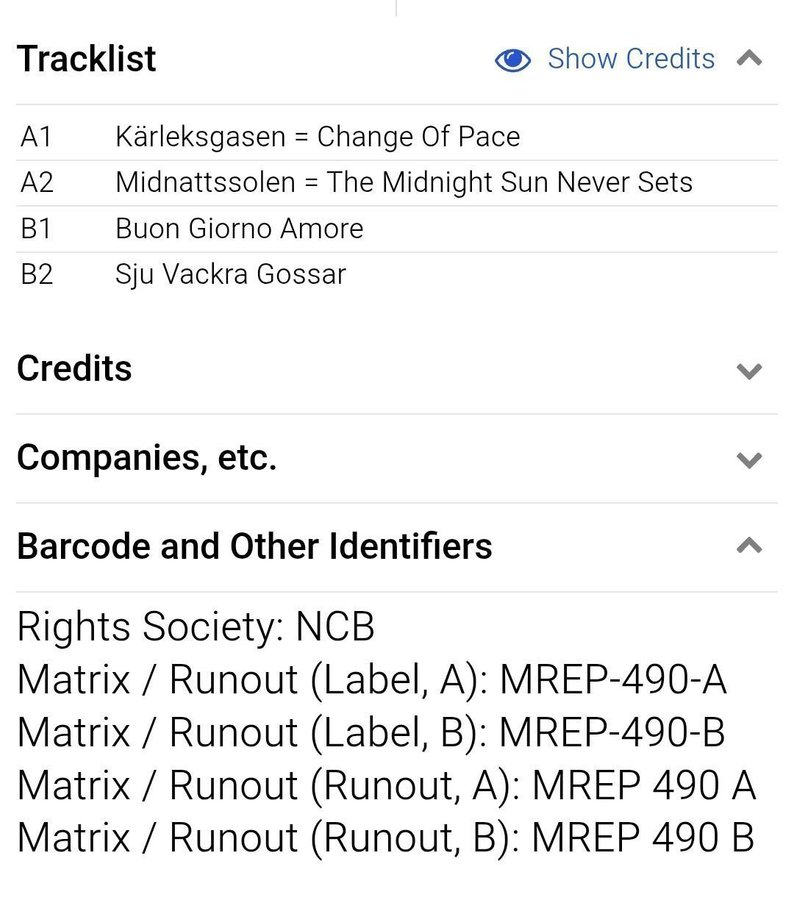This screenshot has width=794, height=900.
Task: Click the Barcode and Other Identifiers heading
Action: coord(255,547)
